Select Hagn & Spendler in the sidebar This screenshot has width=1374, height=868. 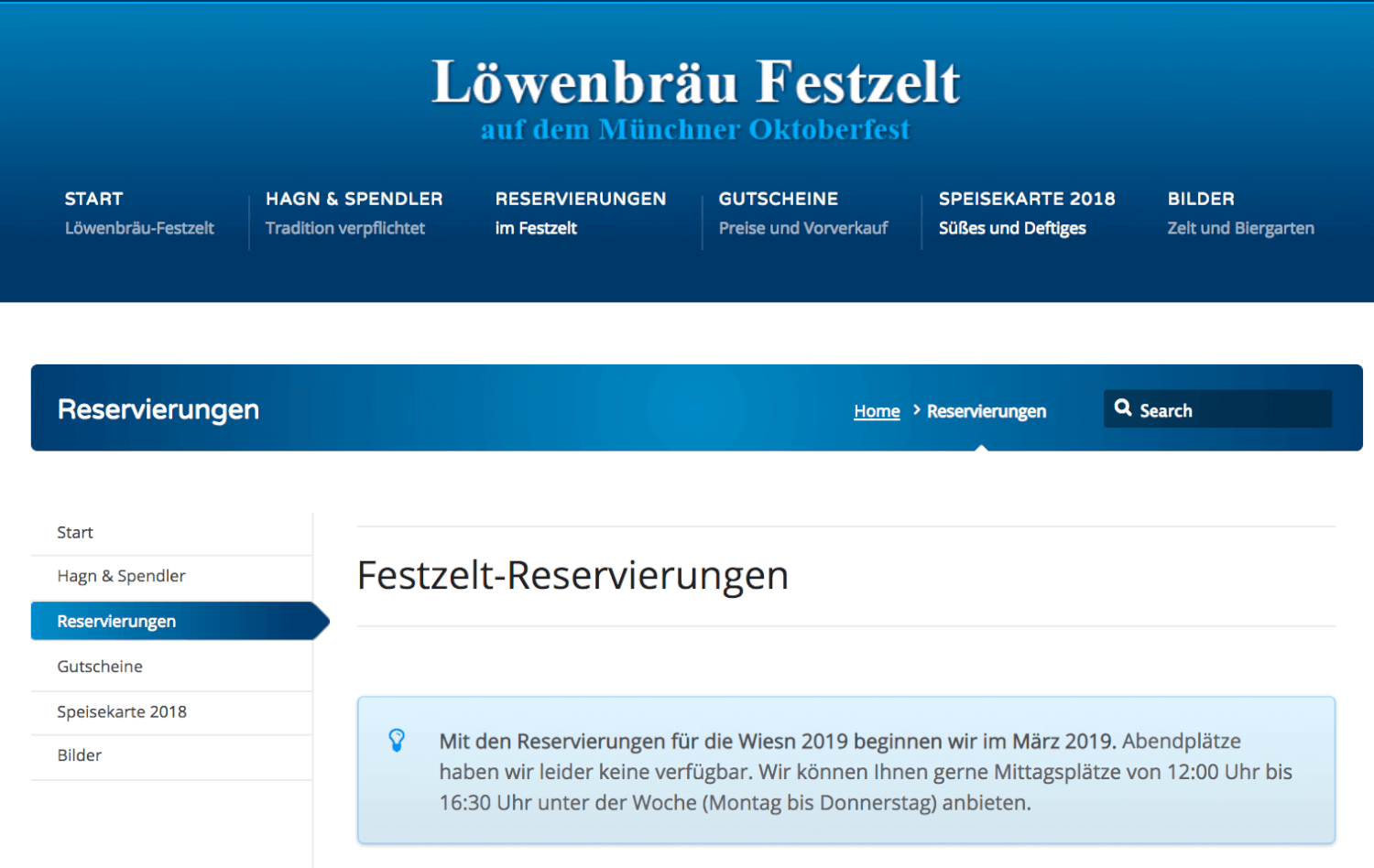click(x=171, y=576)
